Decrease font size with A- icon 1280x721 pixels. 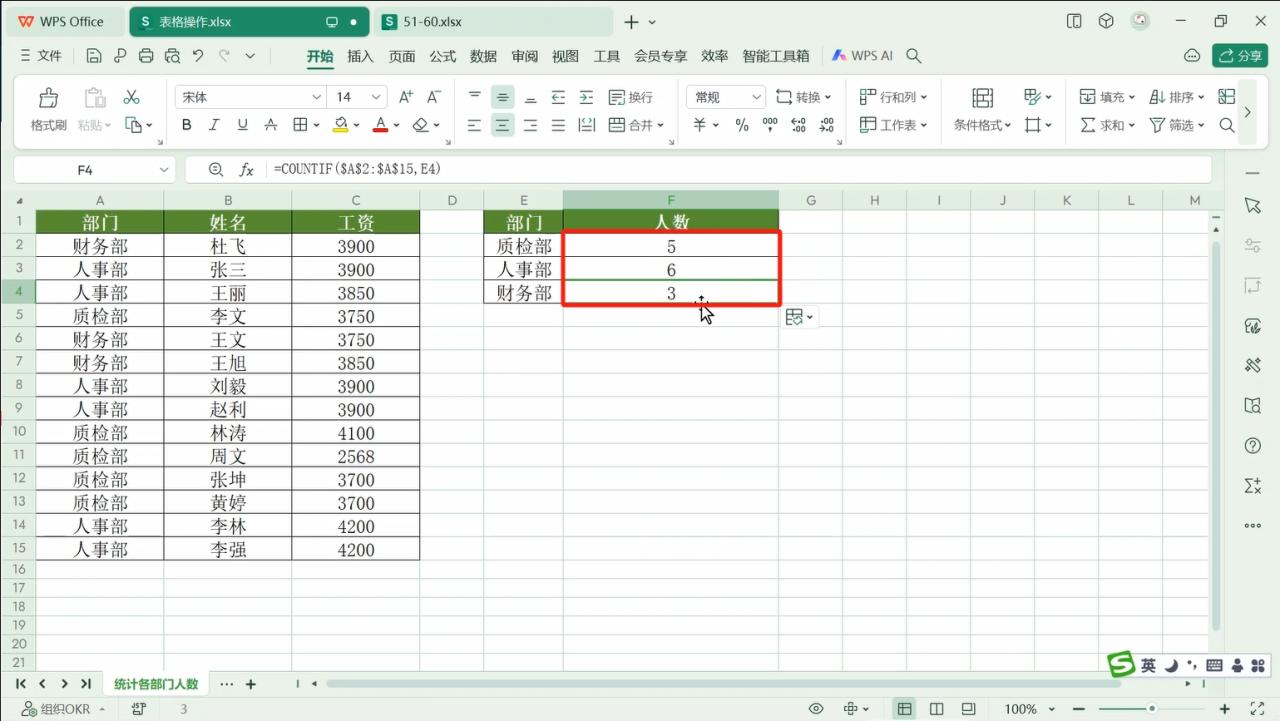[434, 97]
